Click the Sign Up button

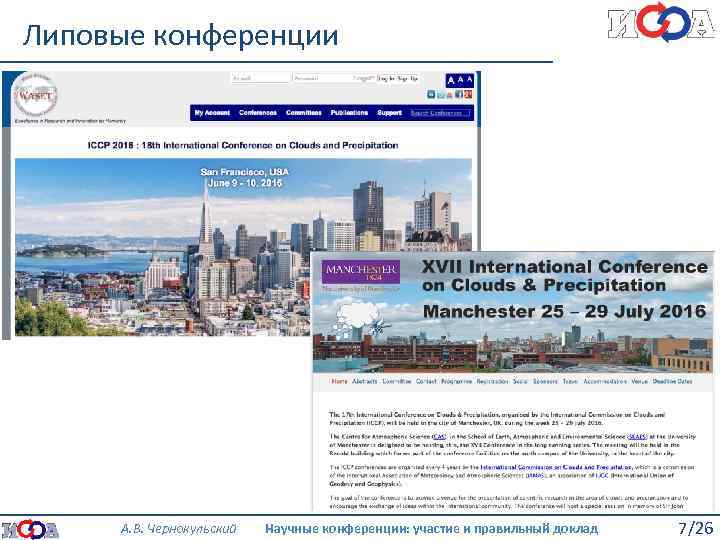407,79
